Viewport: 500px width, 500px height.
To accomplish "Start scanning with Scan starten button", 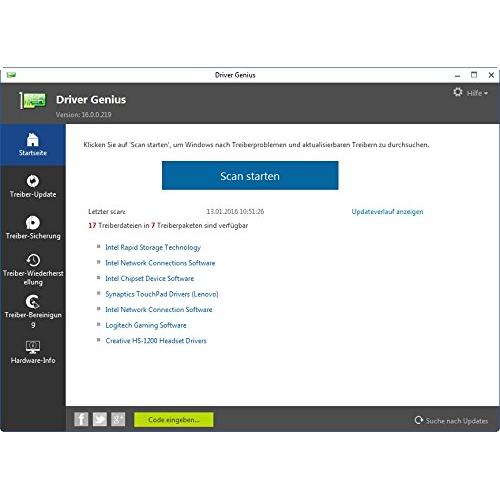I will tap(250, 176).
